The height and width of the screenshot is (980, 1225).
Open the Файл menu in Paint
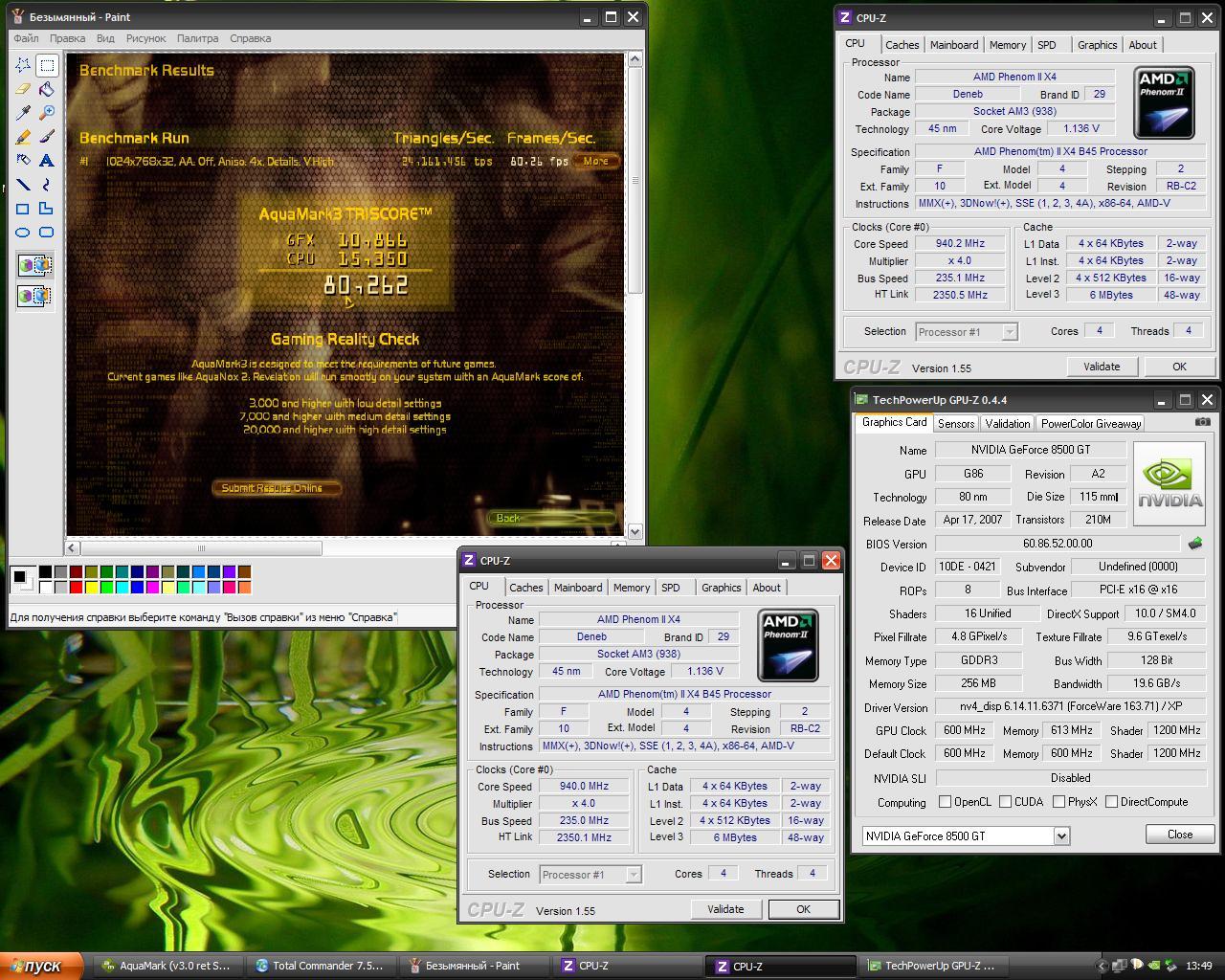click(x=26, y=38)
